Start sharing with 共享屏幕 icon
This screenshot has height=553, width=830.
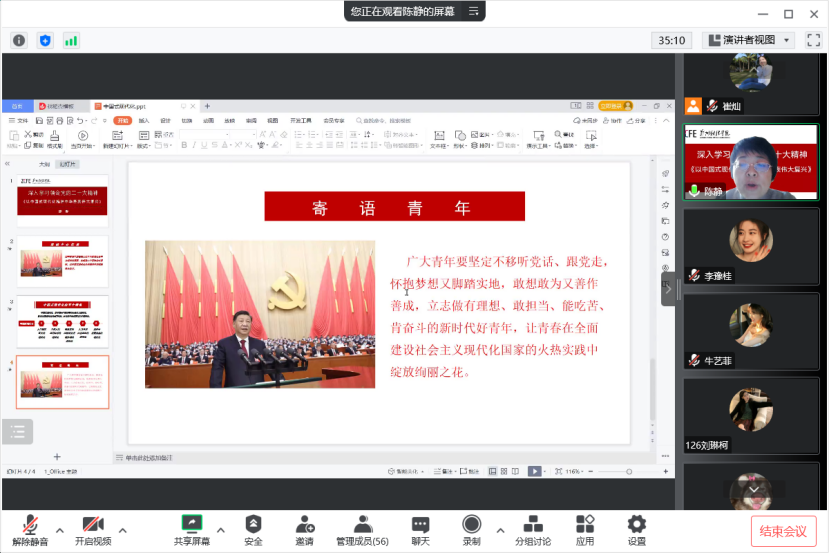[192, 525]
